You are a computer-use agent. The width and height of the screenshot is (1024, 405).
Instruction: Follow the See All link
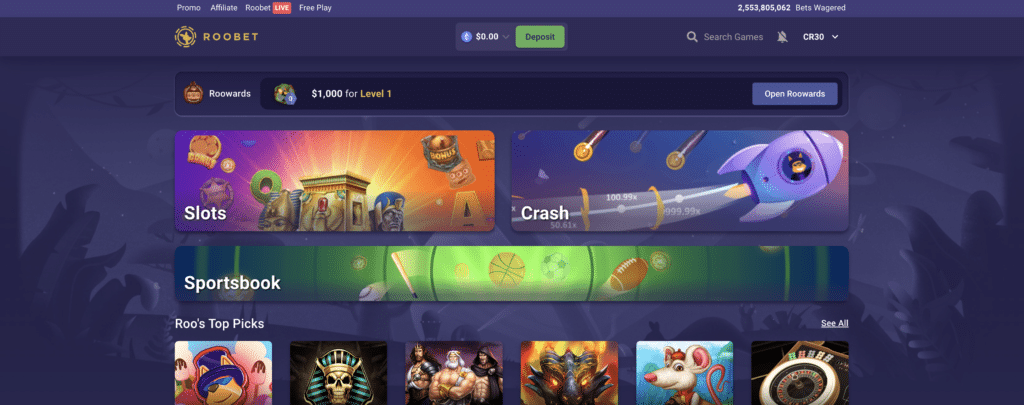(835, 323)
